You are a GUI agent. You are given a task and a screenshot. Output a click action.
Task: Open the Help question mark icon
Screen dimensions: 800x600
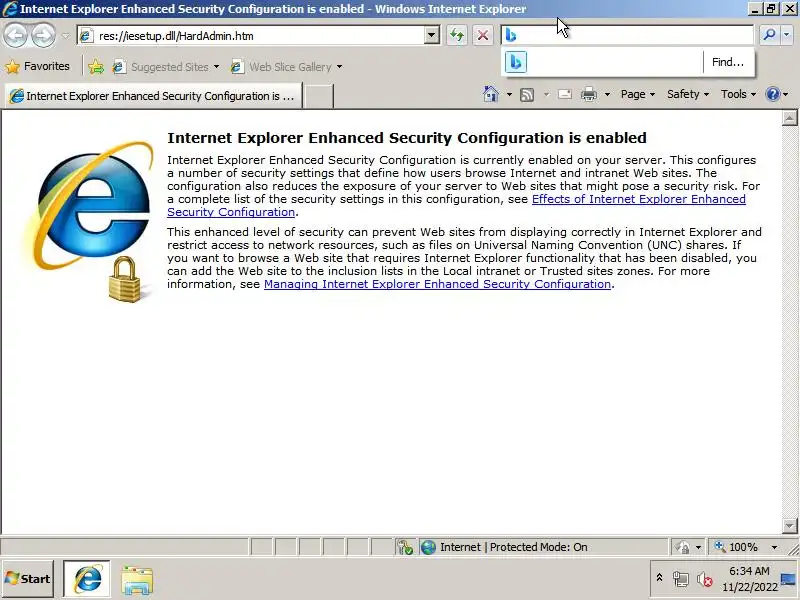[x=773, y=94]
